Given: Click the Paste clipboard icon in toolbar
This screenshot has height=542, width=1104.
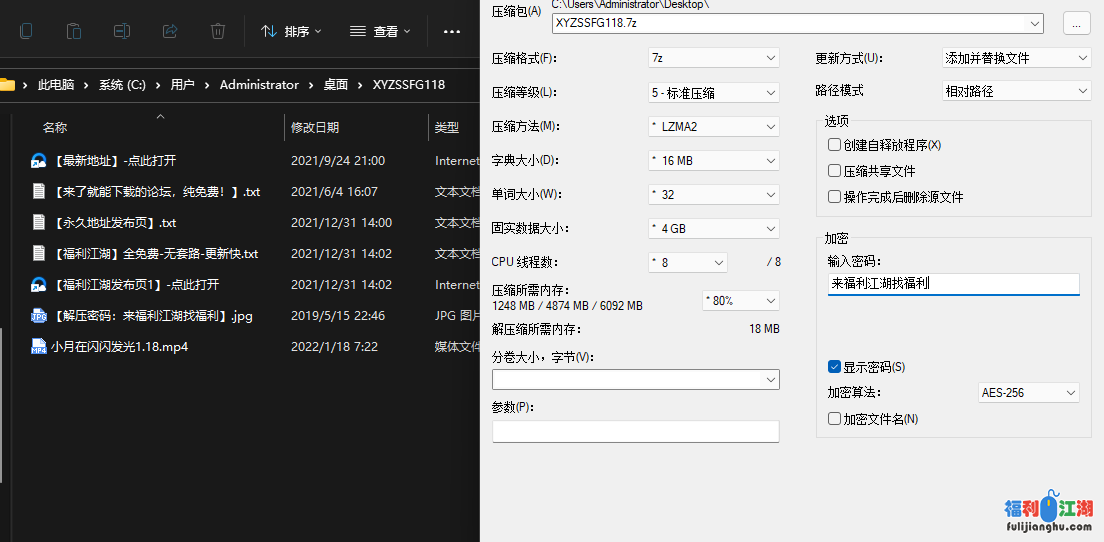Looking at the screenshot, I should tap(74, 31).
